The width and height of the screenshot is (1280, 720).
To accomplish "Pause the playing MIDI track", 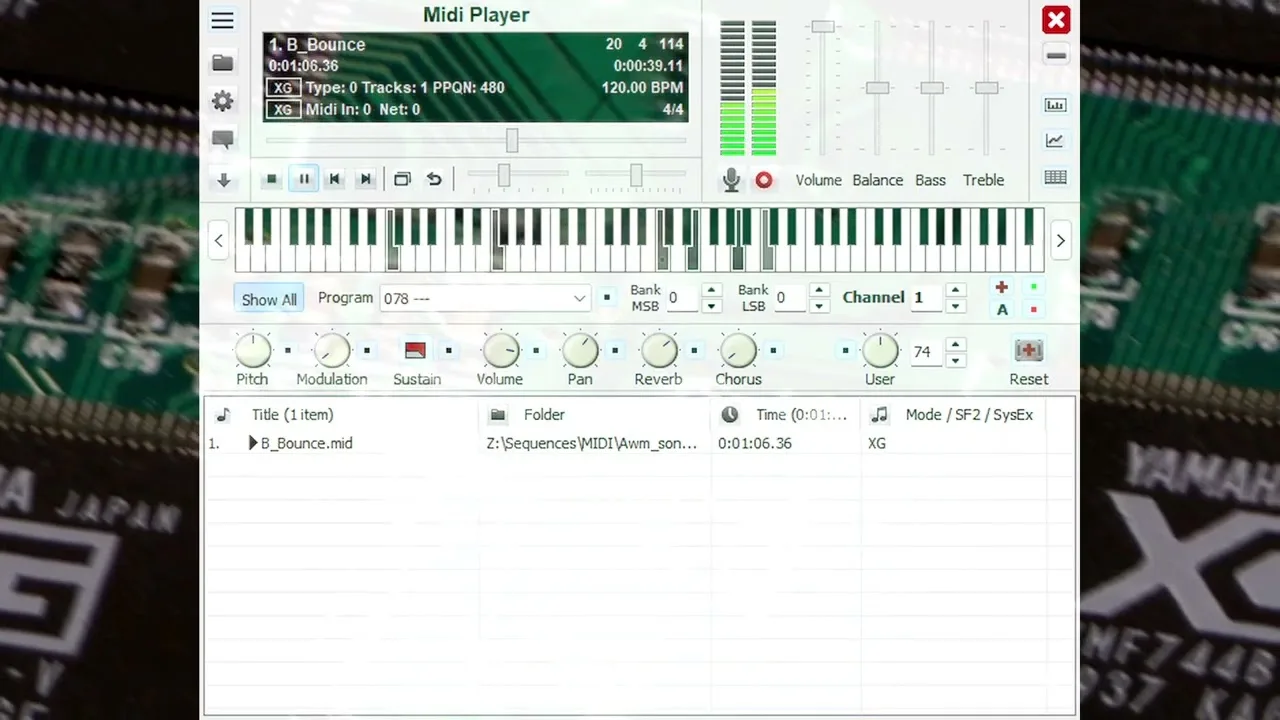I will [304, 179].
